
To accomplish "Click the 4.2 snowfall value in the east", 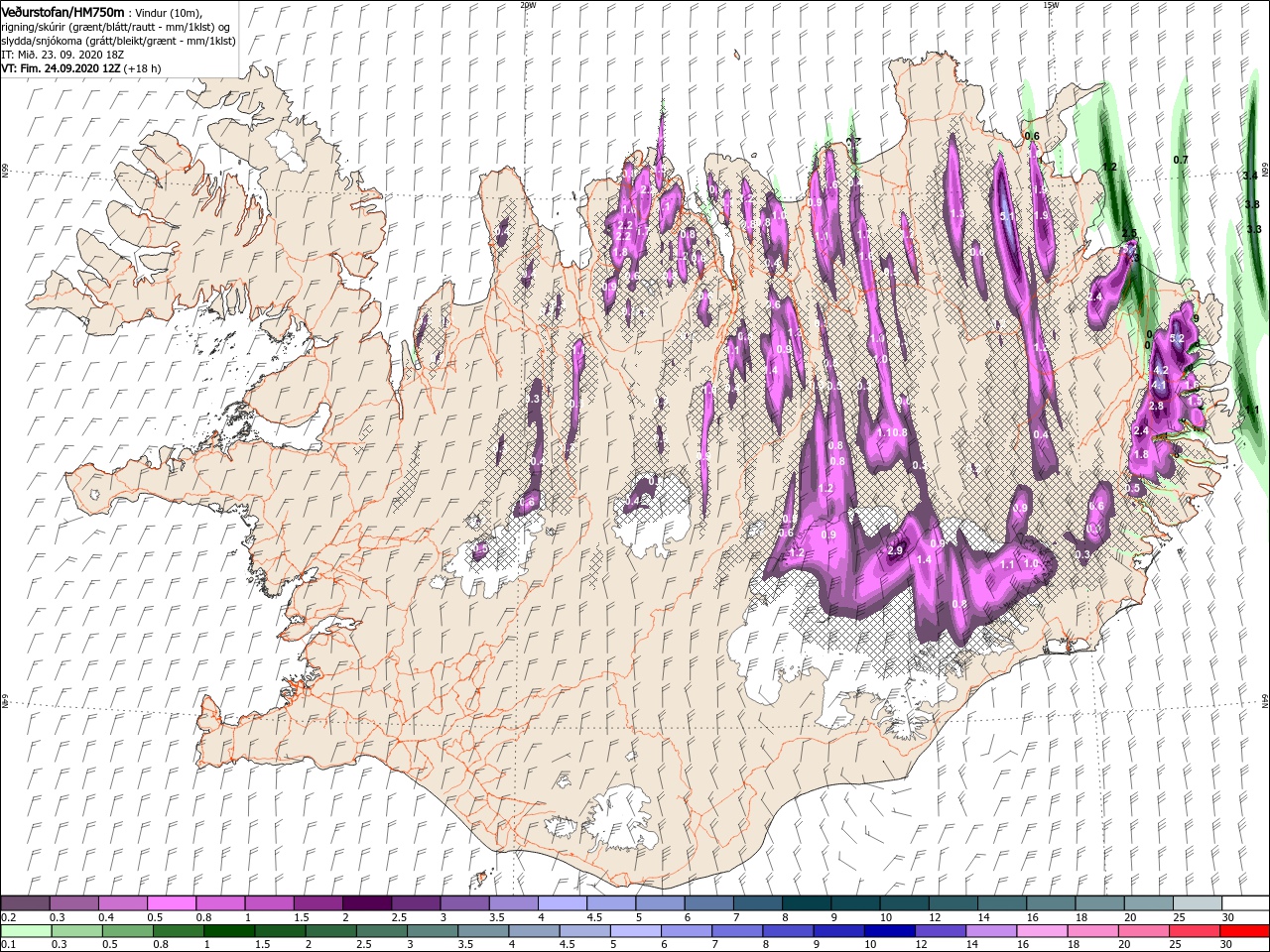I will click(1162, 371).
